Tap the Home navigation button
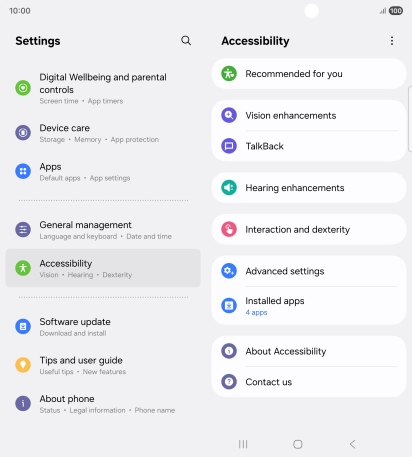This screenshot has height=457, width=412. [298, 444]
